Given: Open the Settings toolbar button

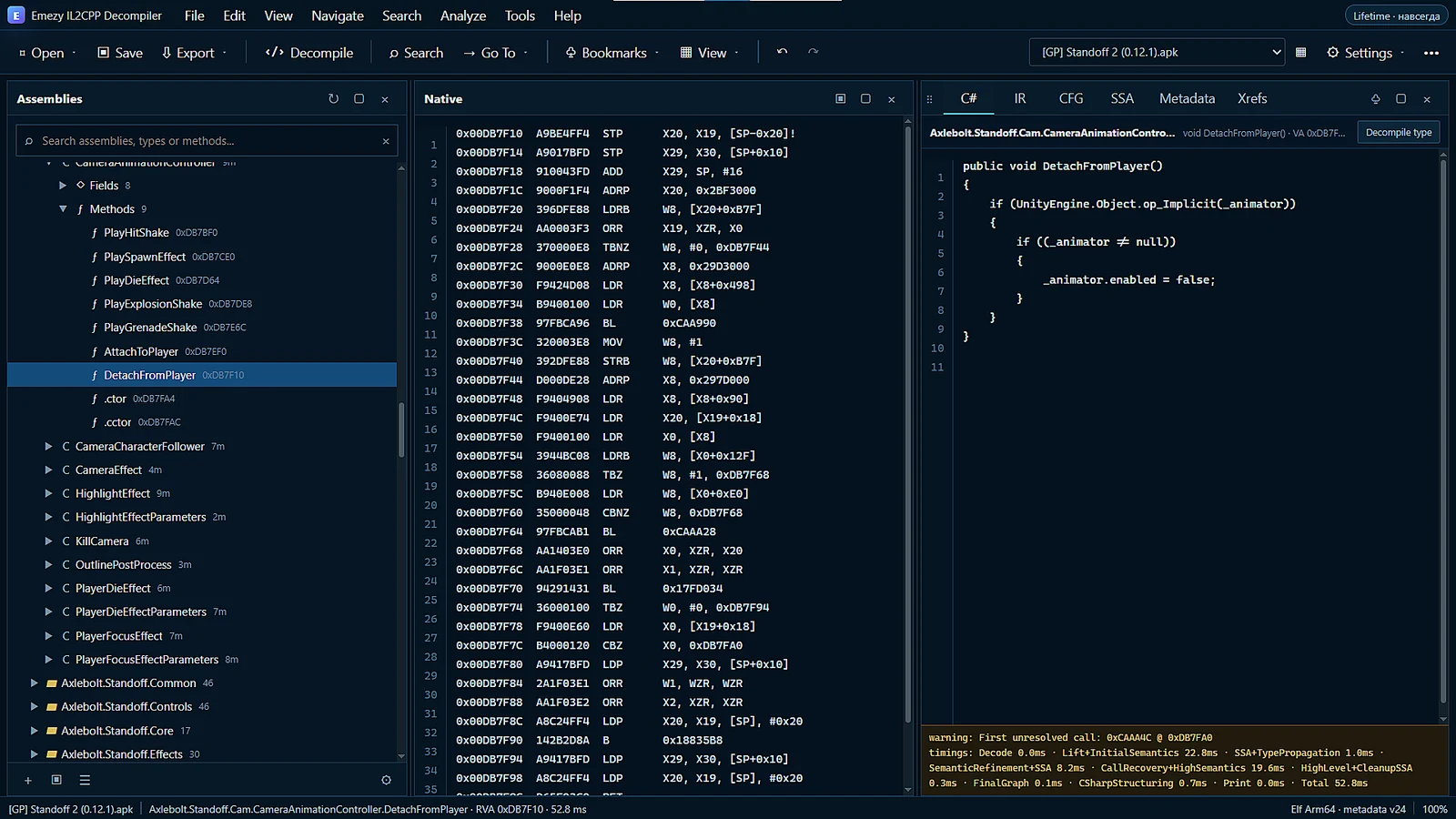Looking at the screenshot, I should tap(1365, 53).
